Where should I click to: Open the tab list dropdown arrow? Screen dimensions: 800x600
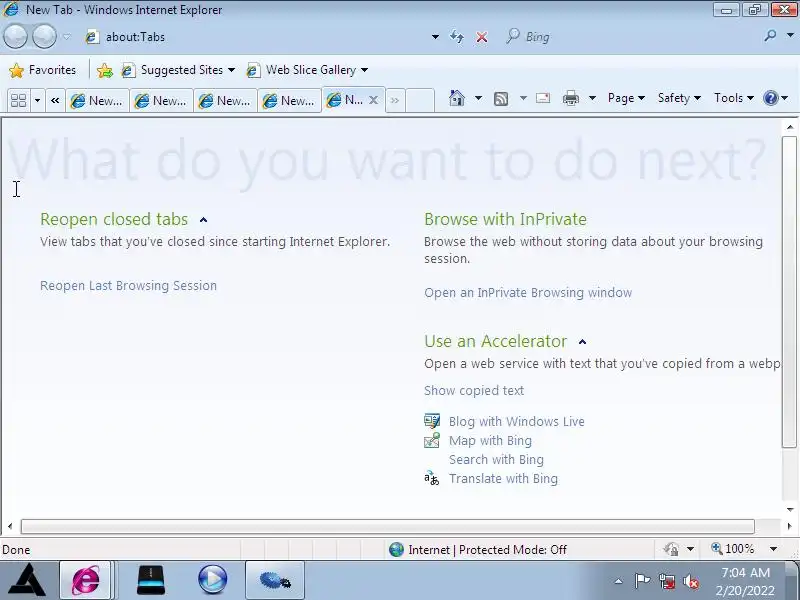point(37,101)
